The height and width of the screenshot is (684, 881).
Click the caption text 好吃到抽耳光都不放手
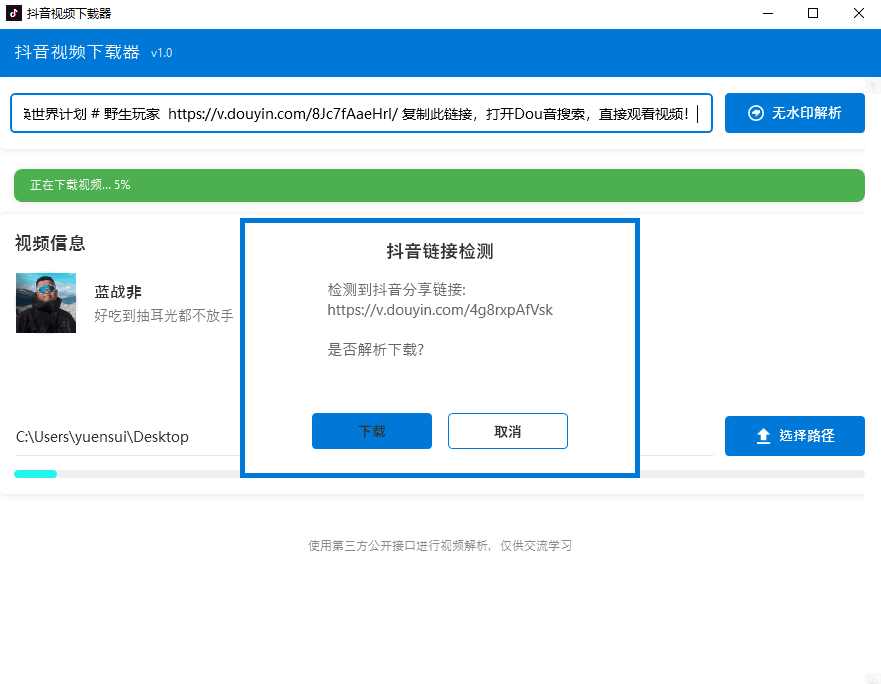point(157,315)
